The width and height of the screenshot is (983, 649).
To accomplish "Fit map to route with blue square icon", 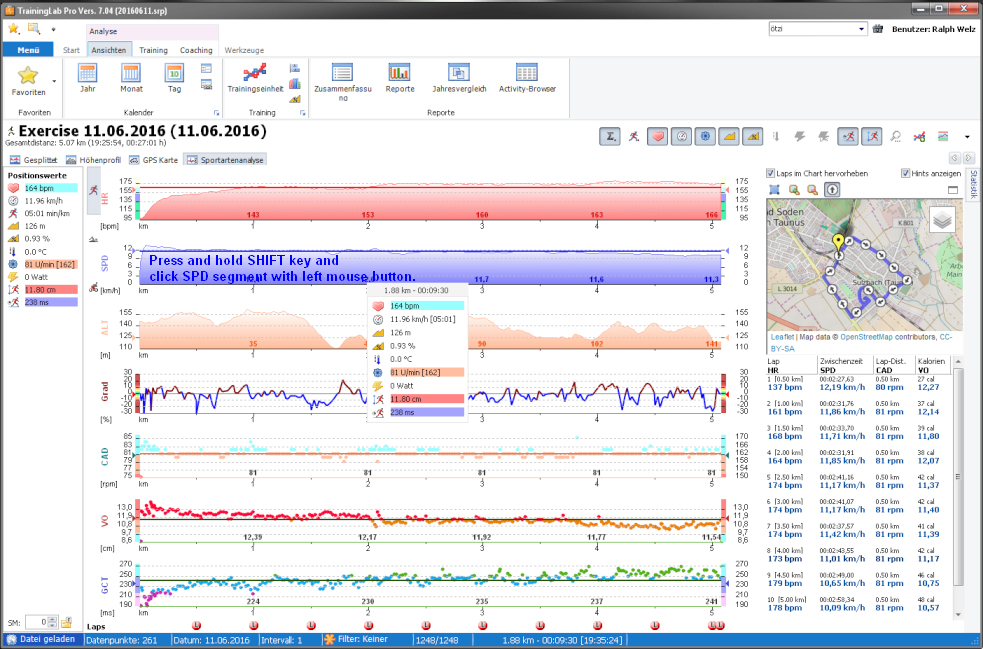I will (775, 189).
